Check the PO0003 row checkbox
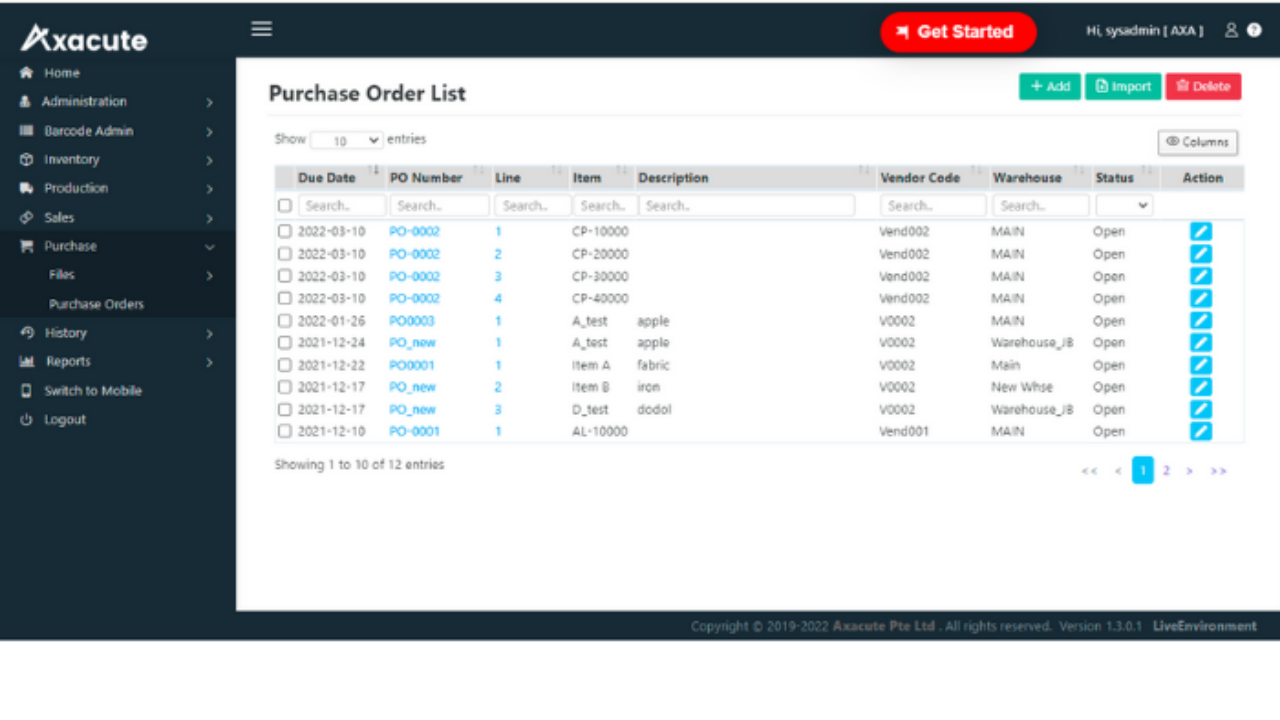 tap(285, 321)
